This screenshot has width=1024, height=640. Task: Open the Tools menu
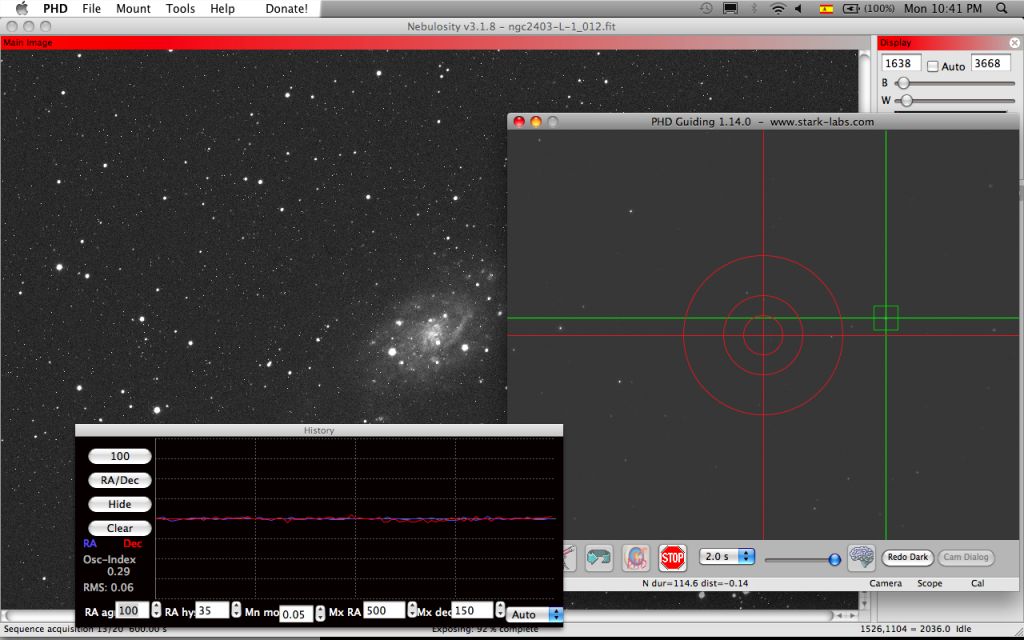(180, 8)
